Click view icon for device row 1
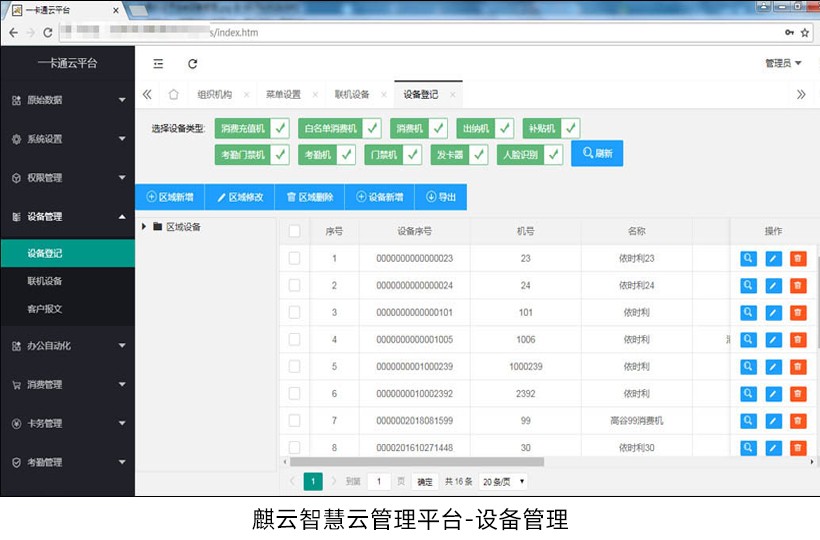 click(748, 258)
